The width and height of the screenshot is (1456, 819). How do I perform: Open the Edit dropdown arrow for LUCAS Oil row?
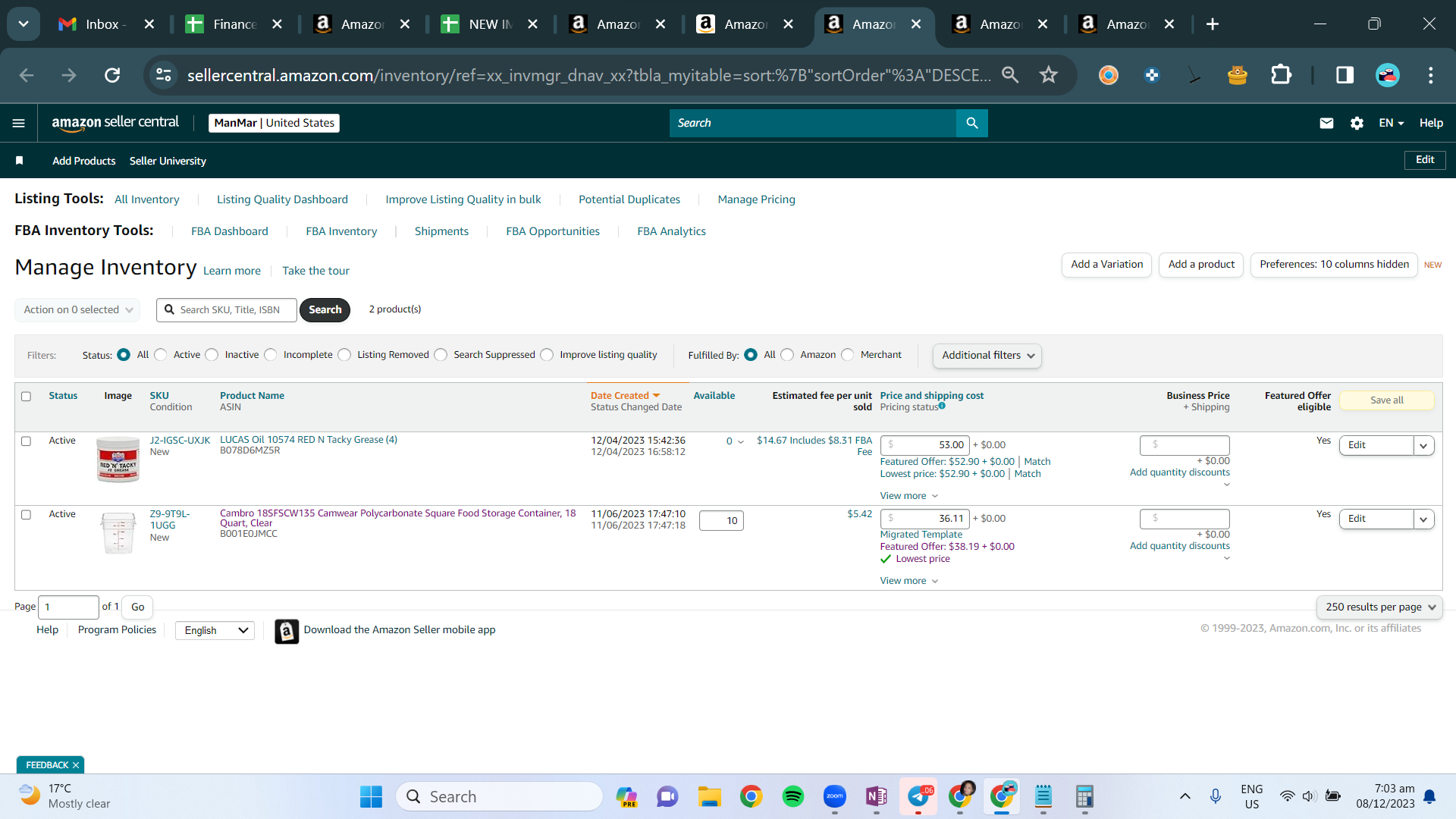(1424, 446)
